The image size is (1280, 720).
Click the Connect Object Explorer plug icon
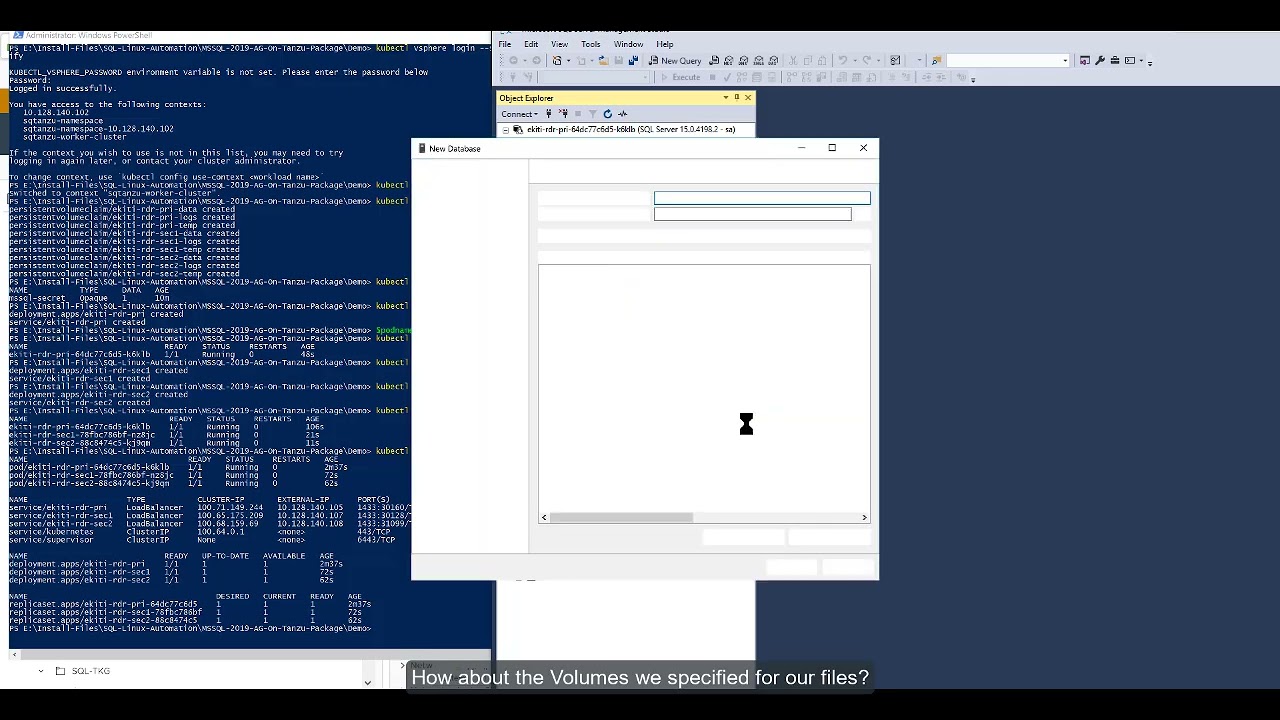click(x=548, y=114)
